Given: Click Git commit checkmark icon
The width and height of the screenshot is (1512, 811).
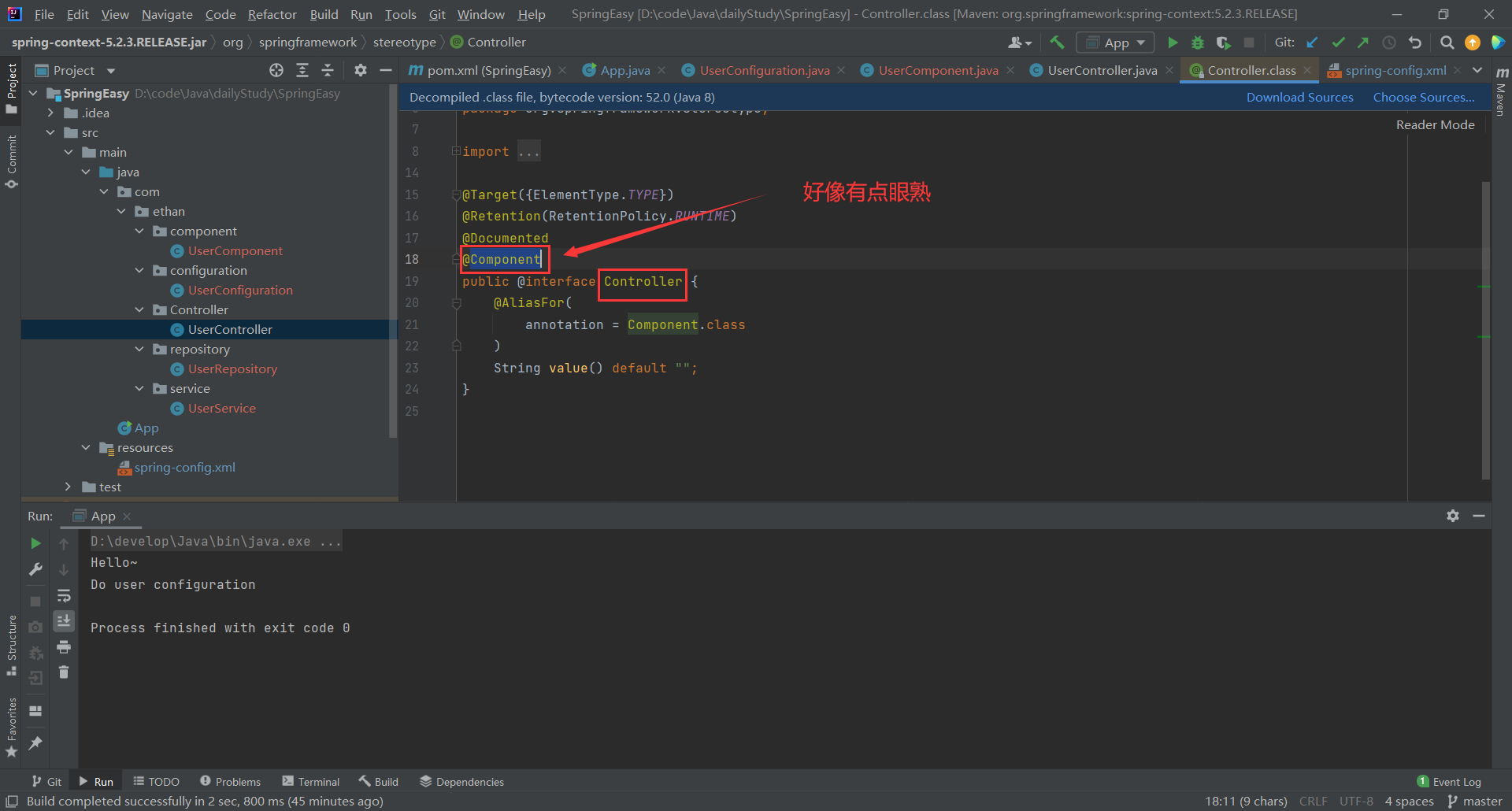Looking at the screenshot, I should coord(1338,43).
